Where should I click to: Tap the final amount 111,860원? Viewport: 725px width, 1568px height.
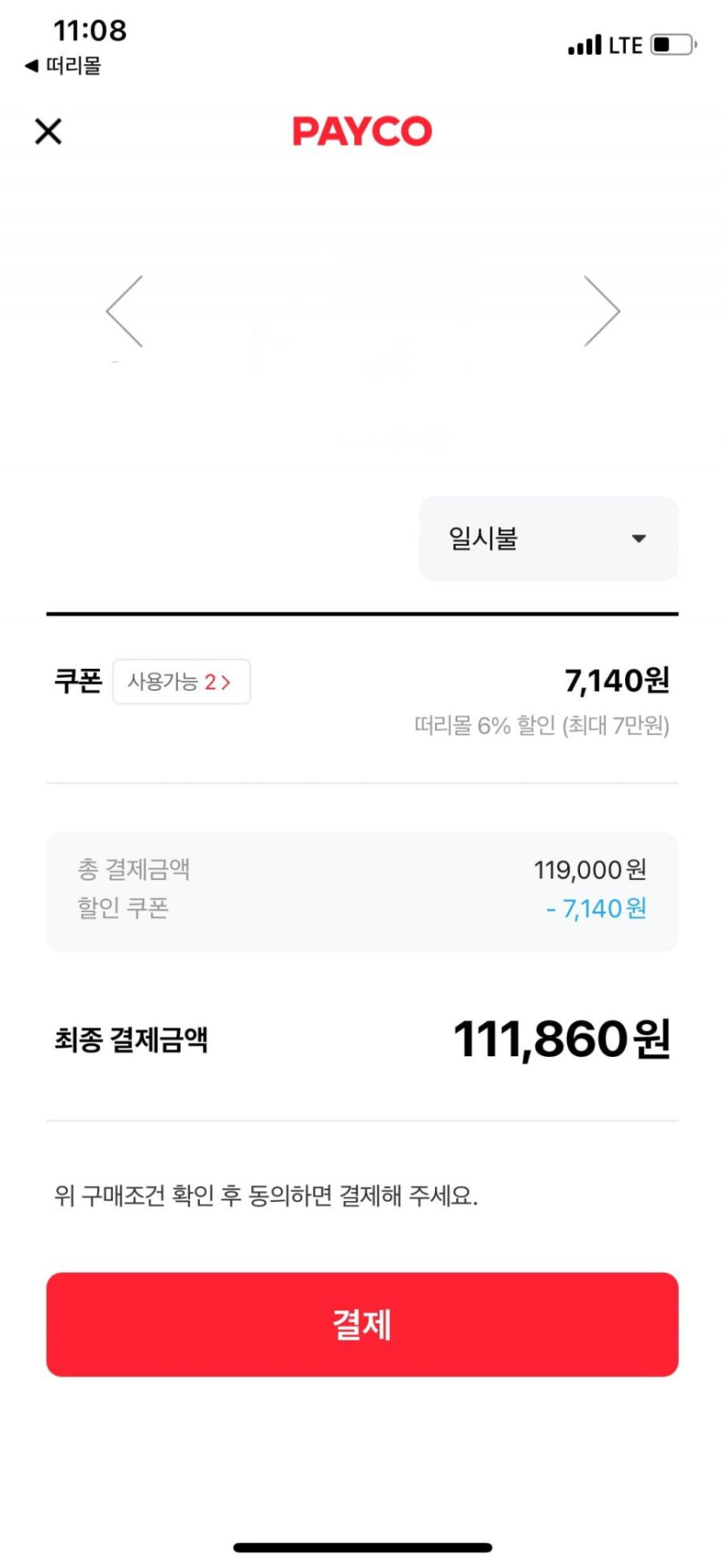561,1039
